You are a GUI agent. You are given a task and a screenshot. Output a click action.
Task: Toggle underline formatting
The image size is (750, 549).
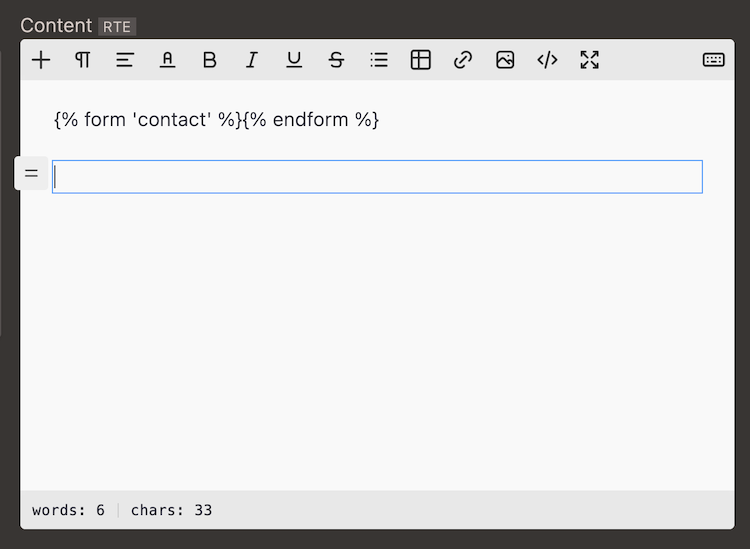click(x=294, y=60)
